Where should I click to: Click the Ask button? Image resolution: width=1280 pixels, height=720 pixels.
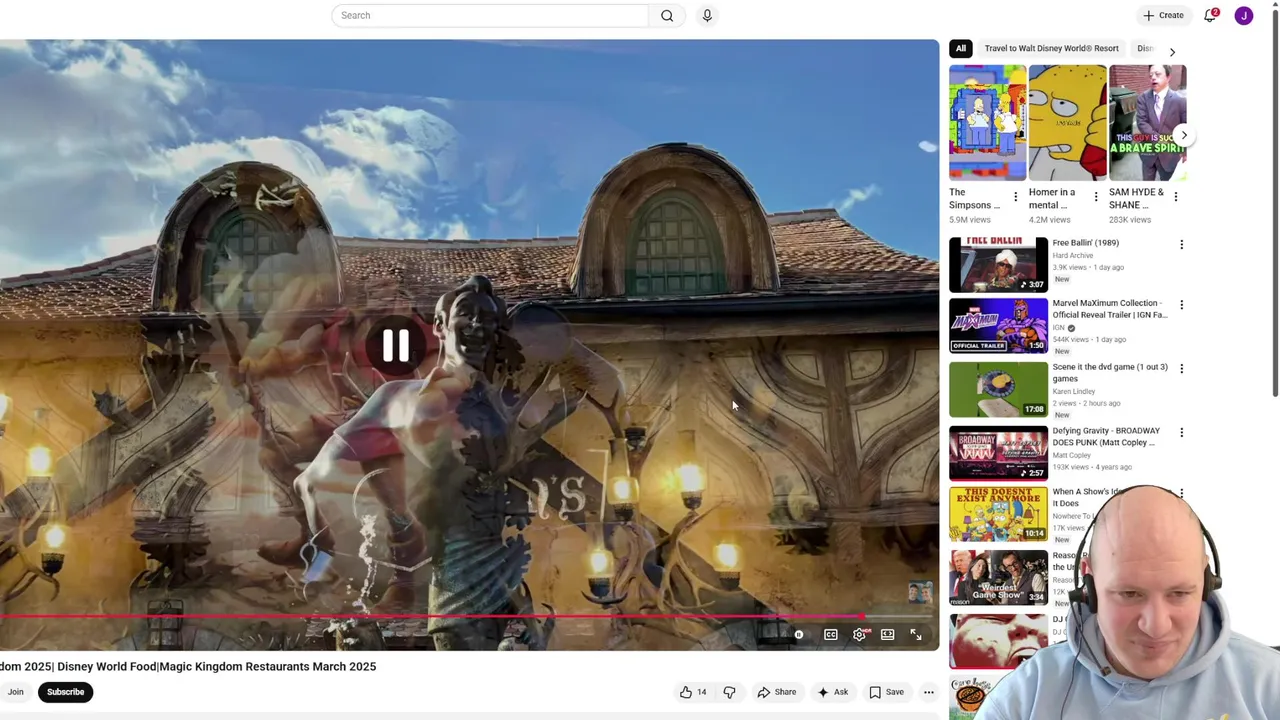(833, 692)
